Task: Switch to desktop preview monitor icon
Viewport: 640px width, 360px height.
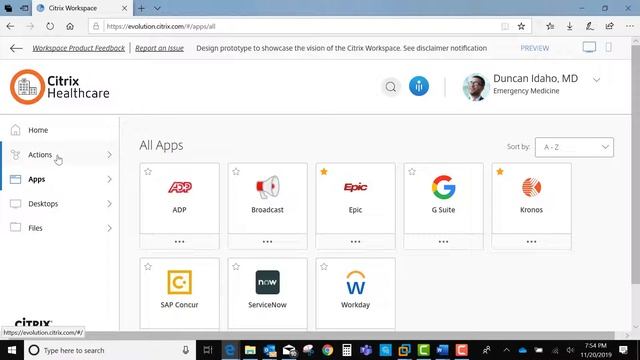Action: point(589,47)
